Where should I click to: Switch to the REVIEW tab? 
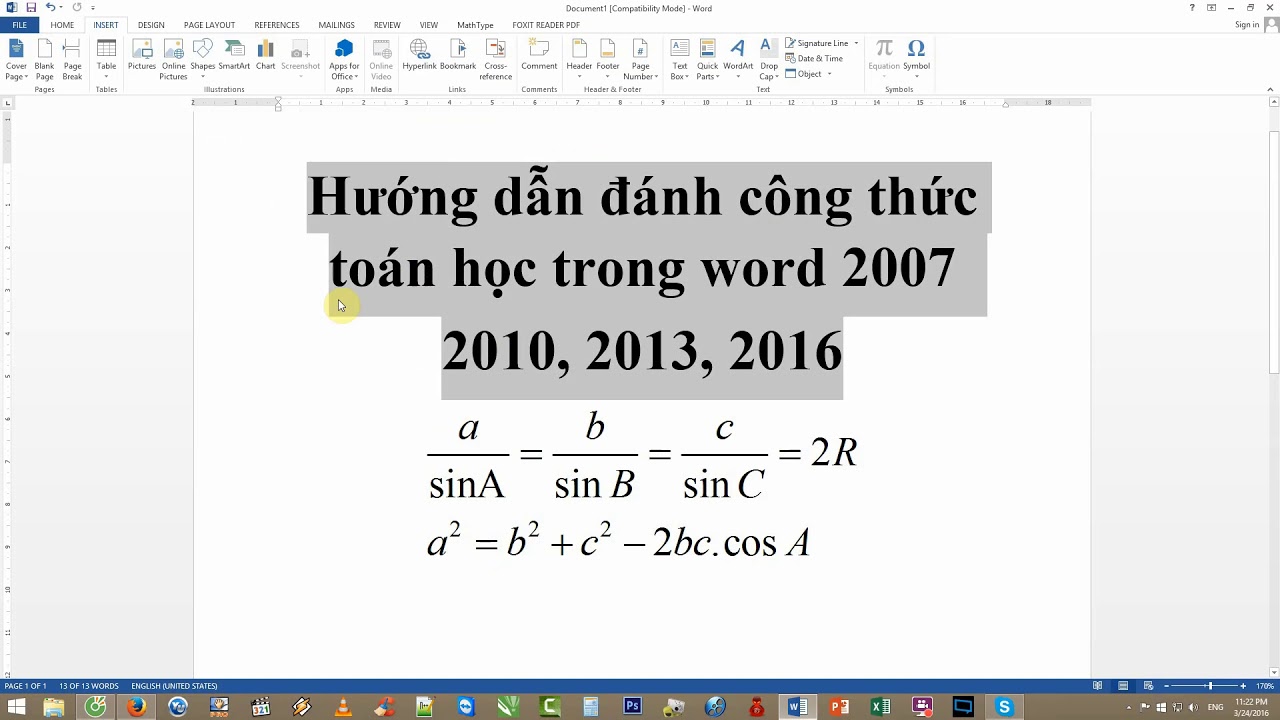[x=386, y=25]
